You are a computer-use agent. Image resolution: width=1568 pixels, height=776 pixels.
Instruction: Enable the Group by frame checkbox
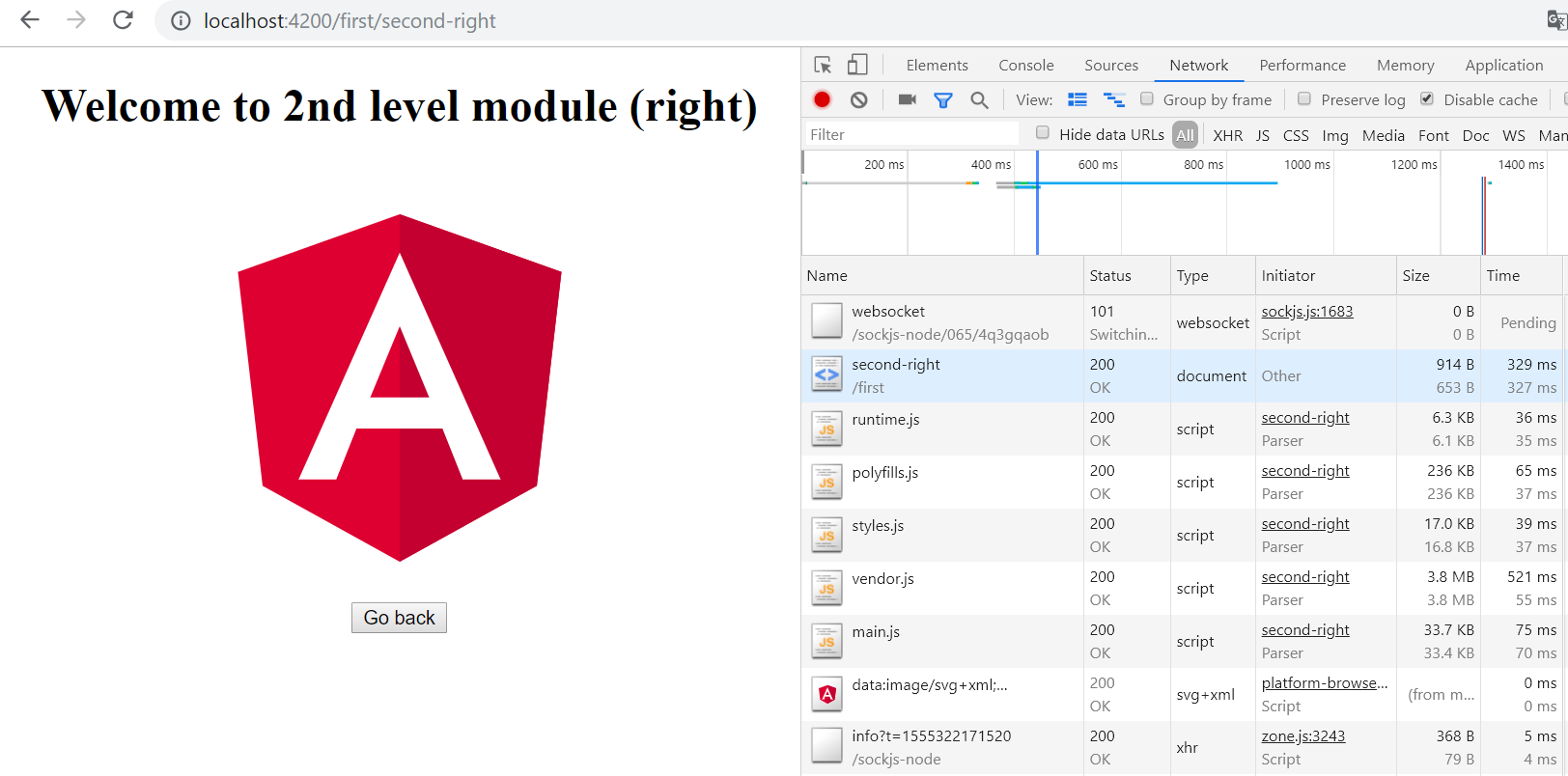tap(1147, 98)
